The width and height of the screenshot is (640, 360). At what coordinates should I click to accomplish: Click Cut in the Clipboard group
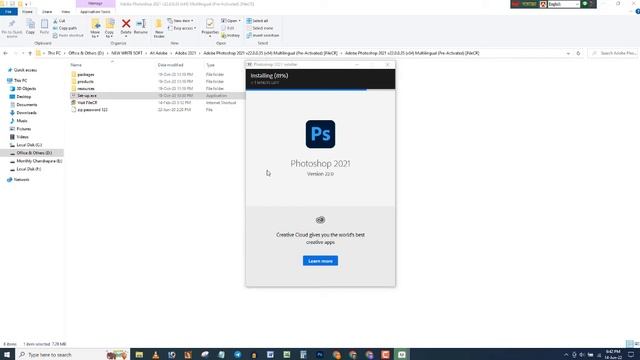(x=59, y=21)
